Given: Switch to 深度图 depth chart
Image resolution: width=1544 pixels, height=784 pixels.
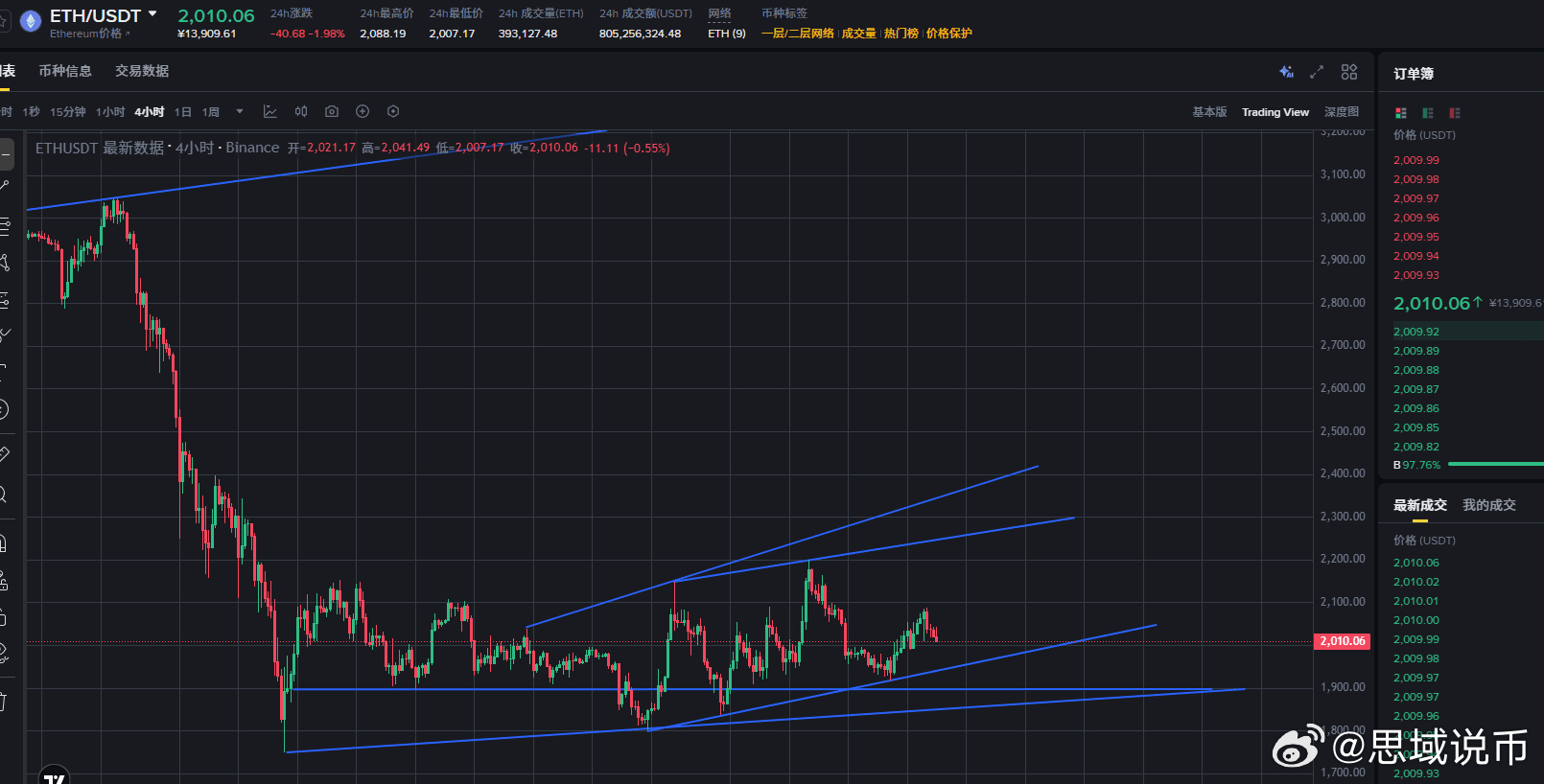Looking at the screenshot, I should [1342, 112].
